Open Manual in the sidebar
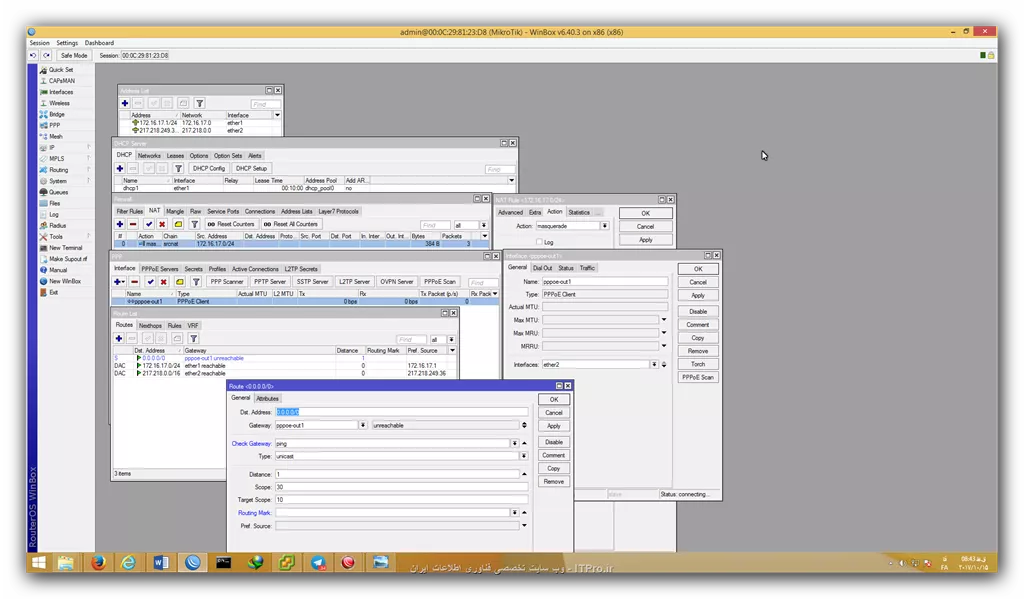1024x599 pixels. click(57, 270)
